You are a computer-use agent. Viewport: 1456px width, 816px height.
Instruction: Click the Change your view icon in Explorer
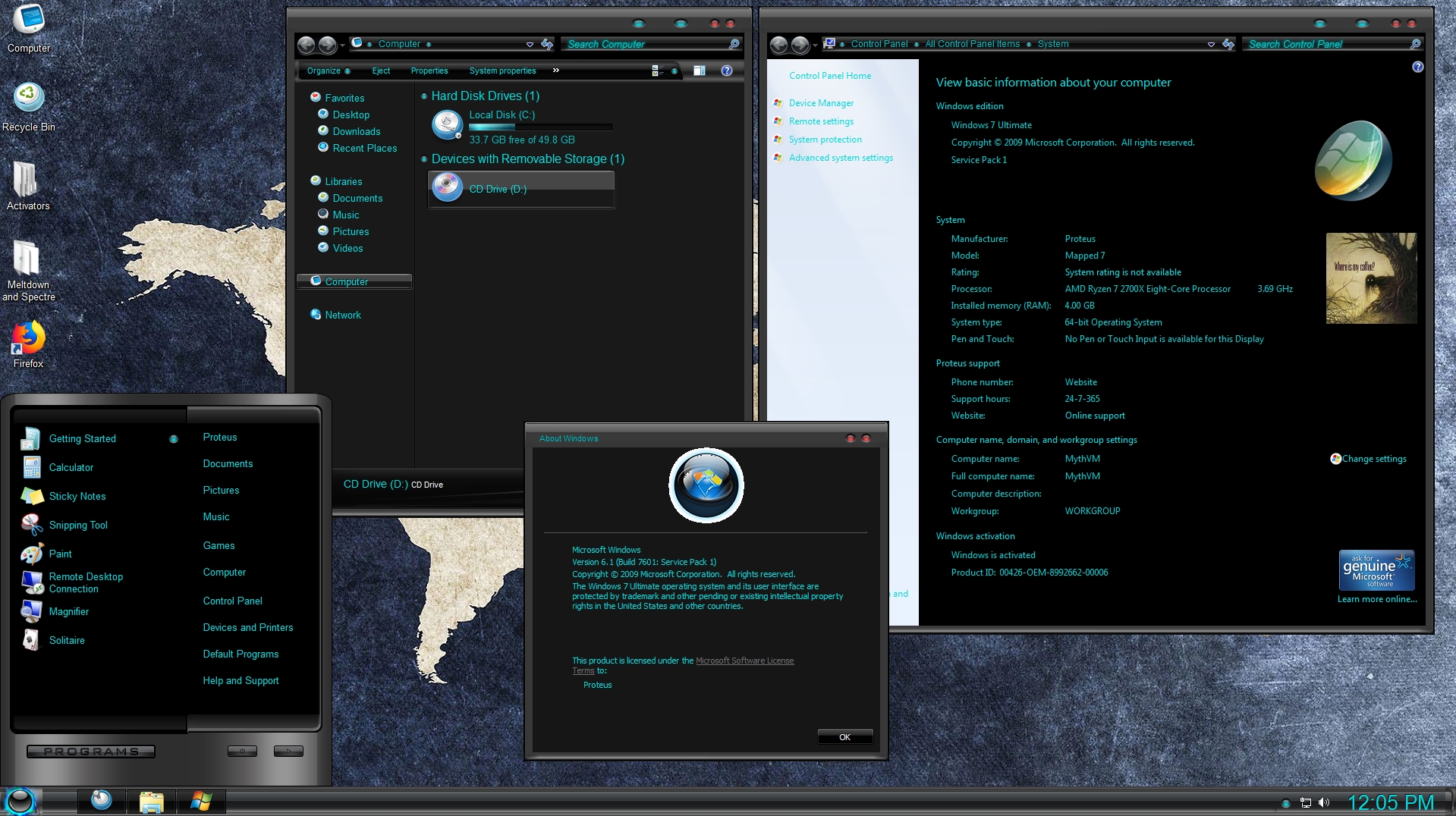657,71
